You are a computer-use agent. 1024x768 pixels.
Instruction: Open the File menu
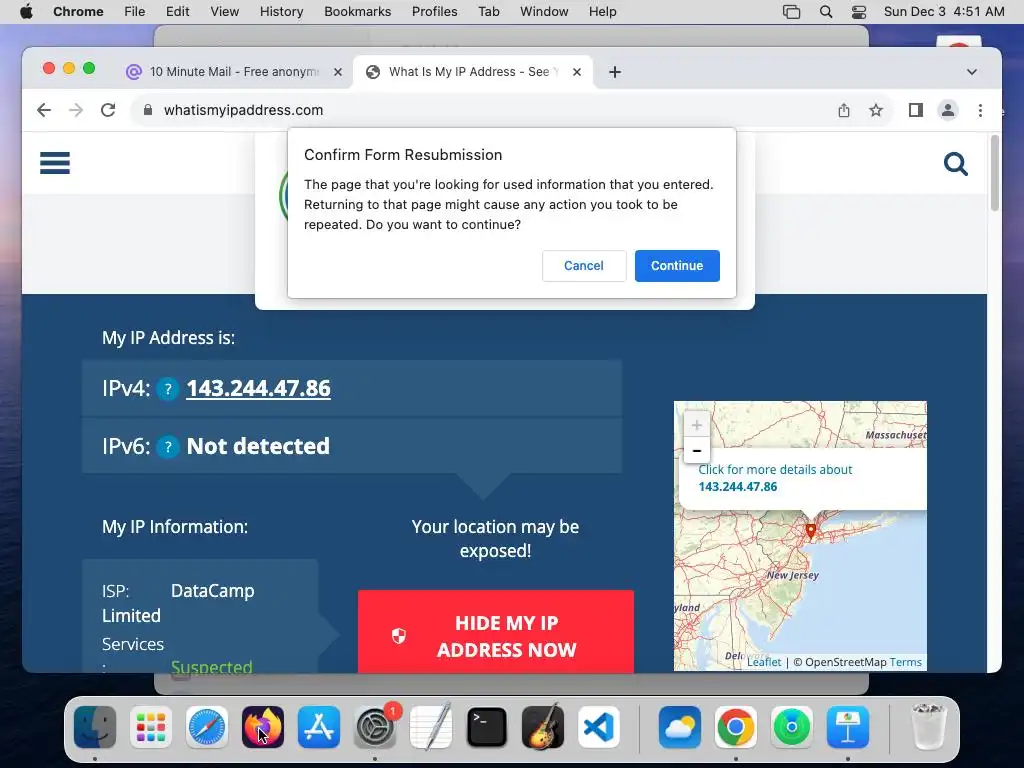coord(135,12)
